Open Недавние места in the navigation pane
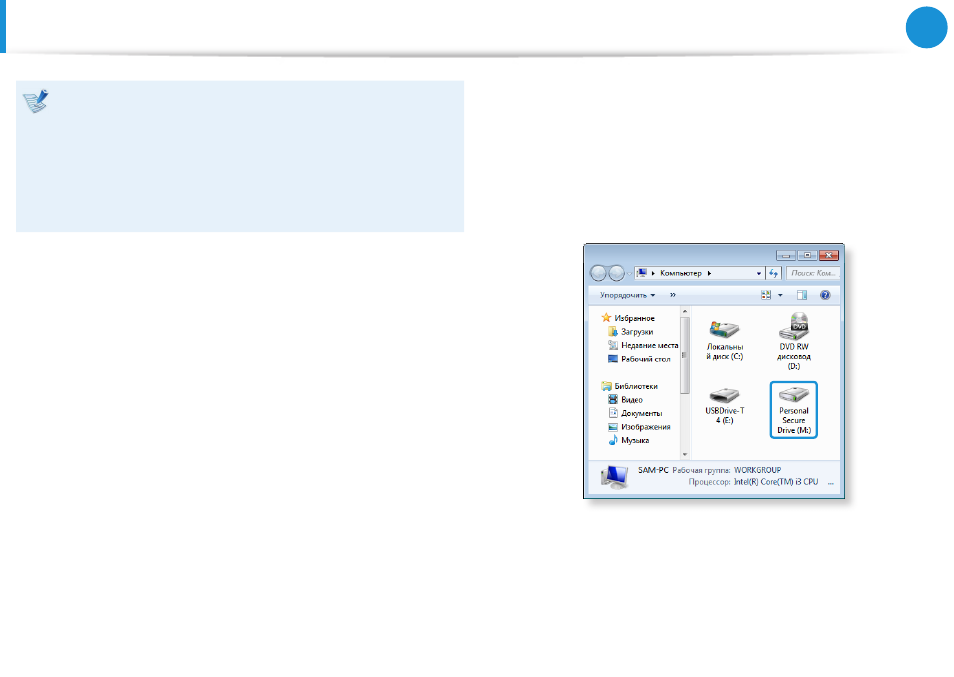The height and width of the screenshot is (677, 954). coord(643,345)
